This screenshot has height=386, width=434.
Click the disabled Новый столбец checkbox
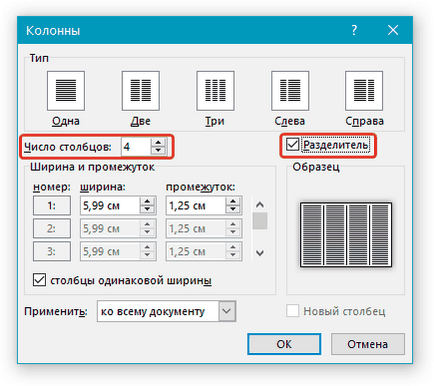pos(292,311)
